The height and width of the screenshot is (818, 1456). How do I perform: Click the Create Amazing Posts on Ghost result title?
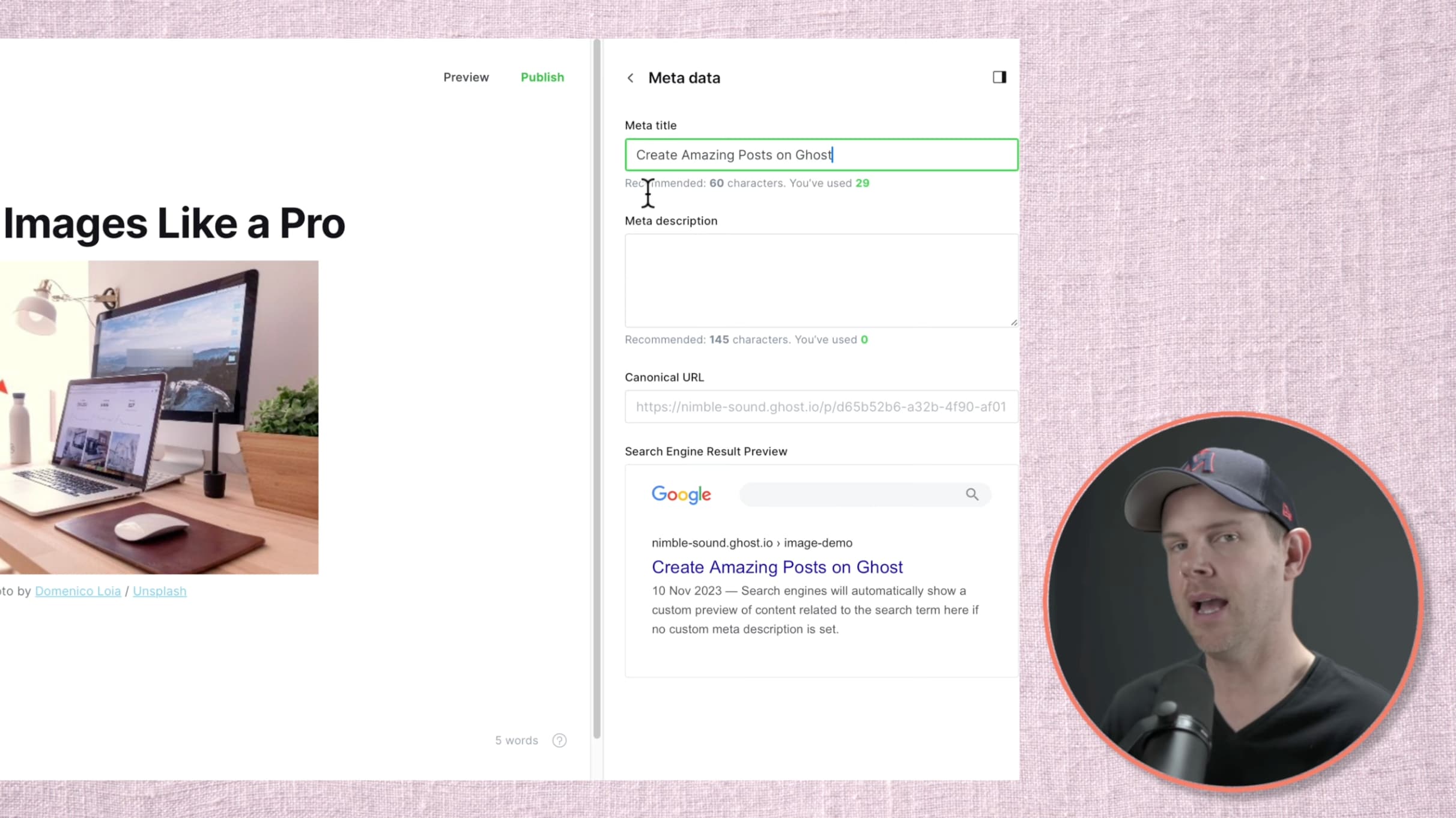(777, 567)
